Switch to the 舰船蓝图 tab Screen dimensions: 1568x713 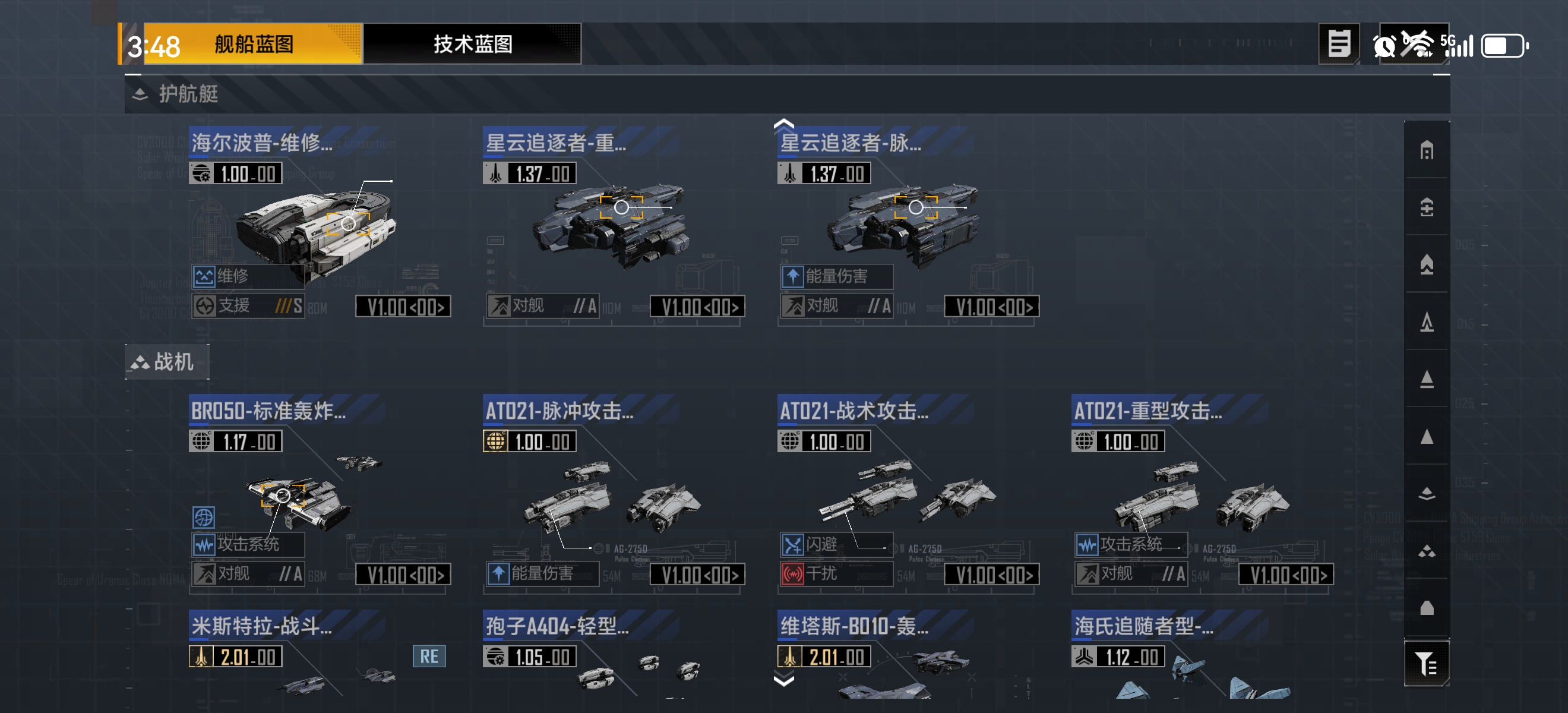(253, 44)
